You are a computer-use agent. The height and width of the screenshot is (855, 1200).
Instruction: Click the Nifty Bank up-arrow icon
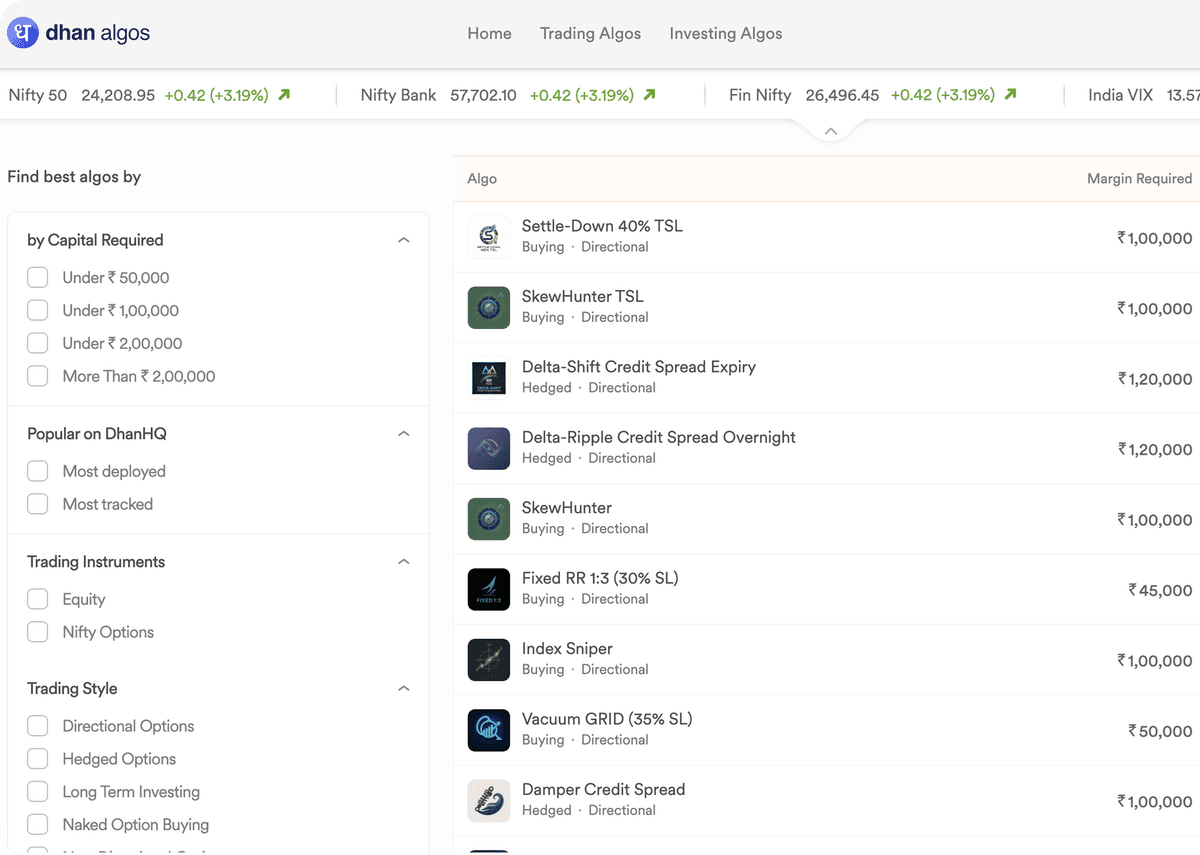click(x=650, y=95)
